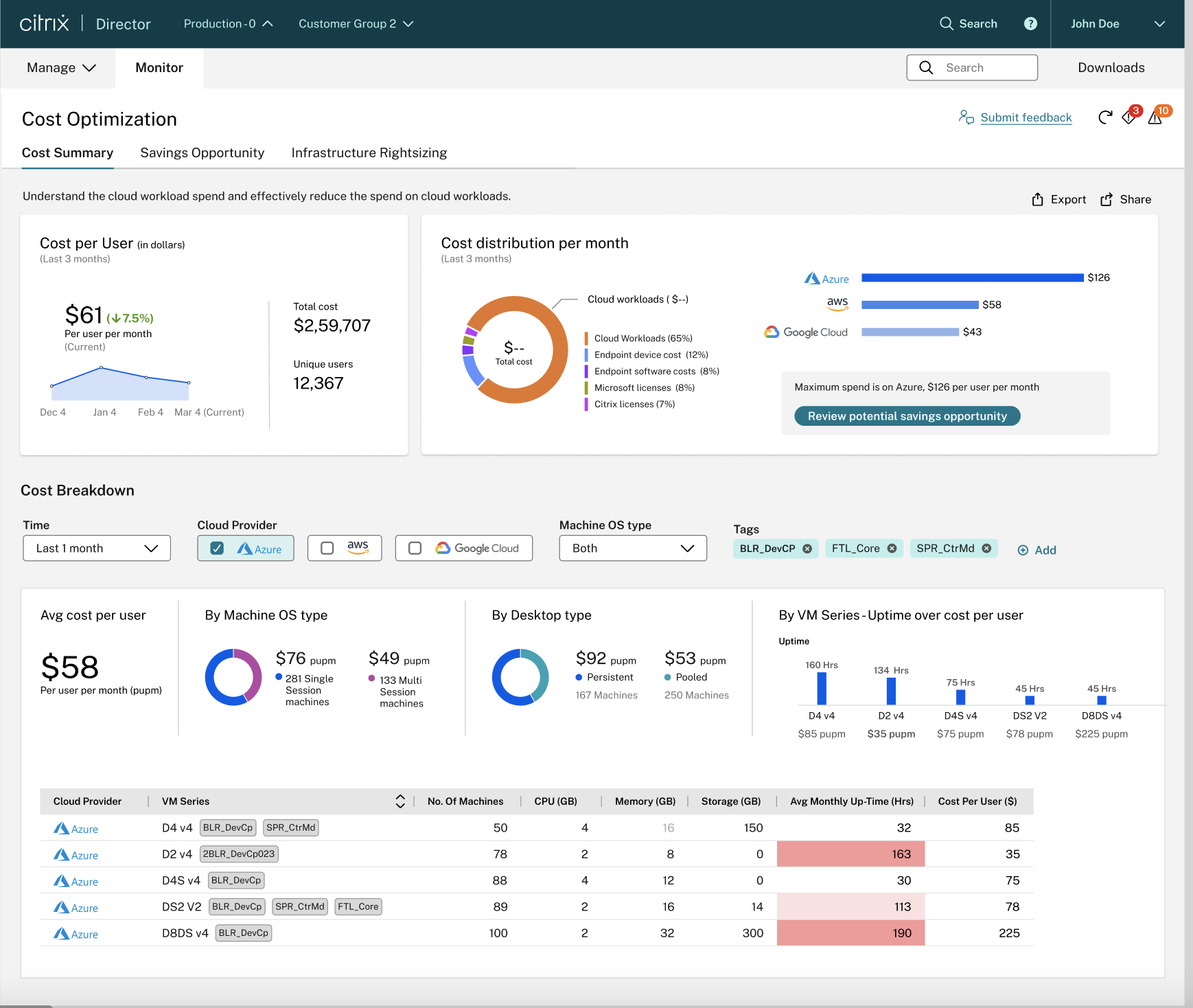Click the help question mark icon
1193x1008 pixels.
click(x=1030, y=24)
